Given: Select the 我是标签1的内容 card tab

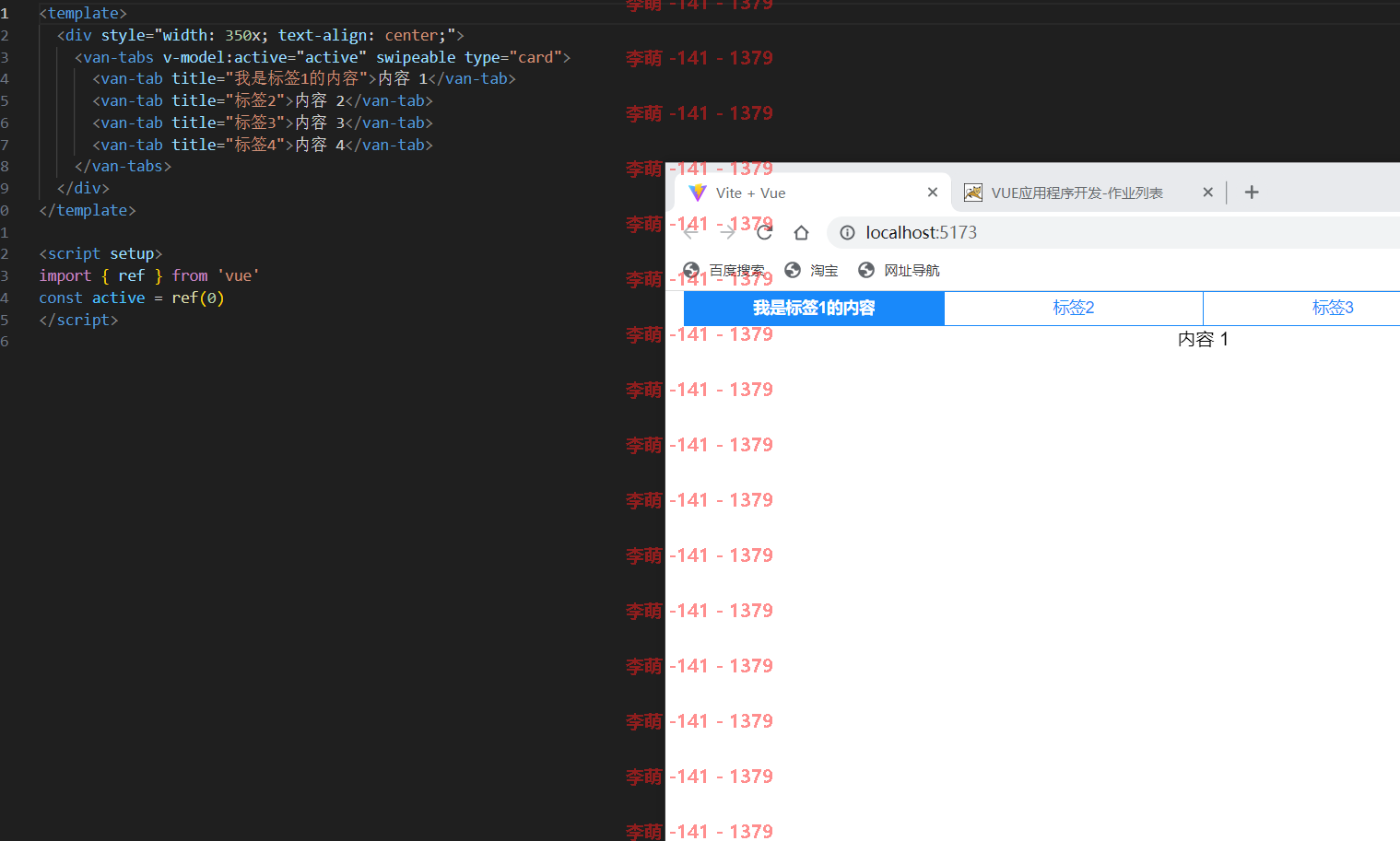Looking at the screenshot, I should pos(814,308).
